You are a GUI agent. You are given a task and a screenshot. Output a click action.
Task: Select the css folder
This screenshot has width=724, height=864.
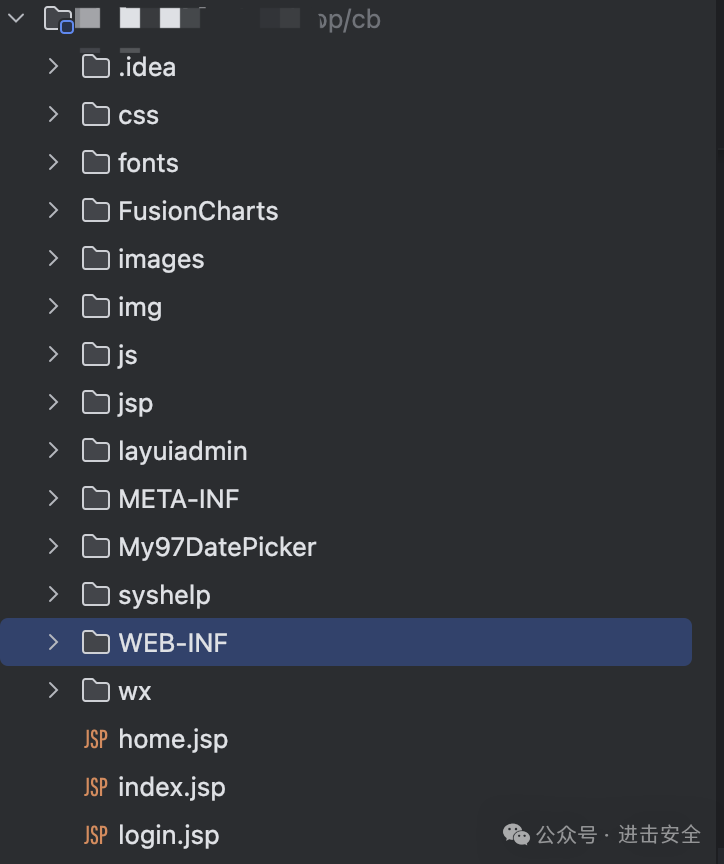(x=138, y=115)
